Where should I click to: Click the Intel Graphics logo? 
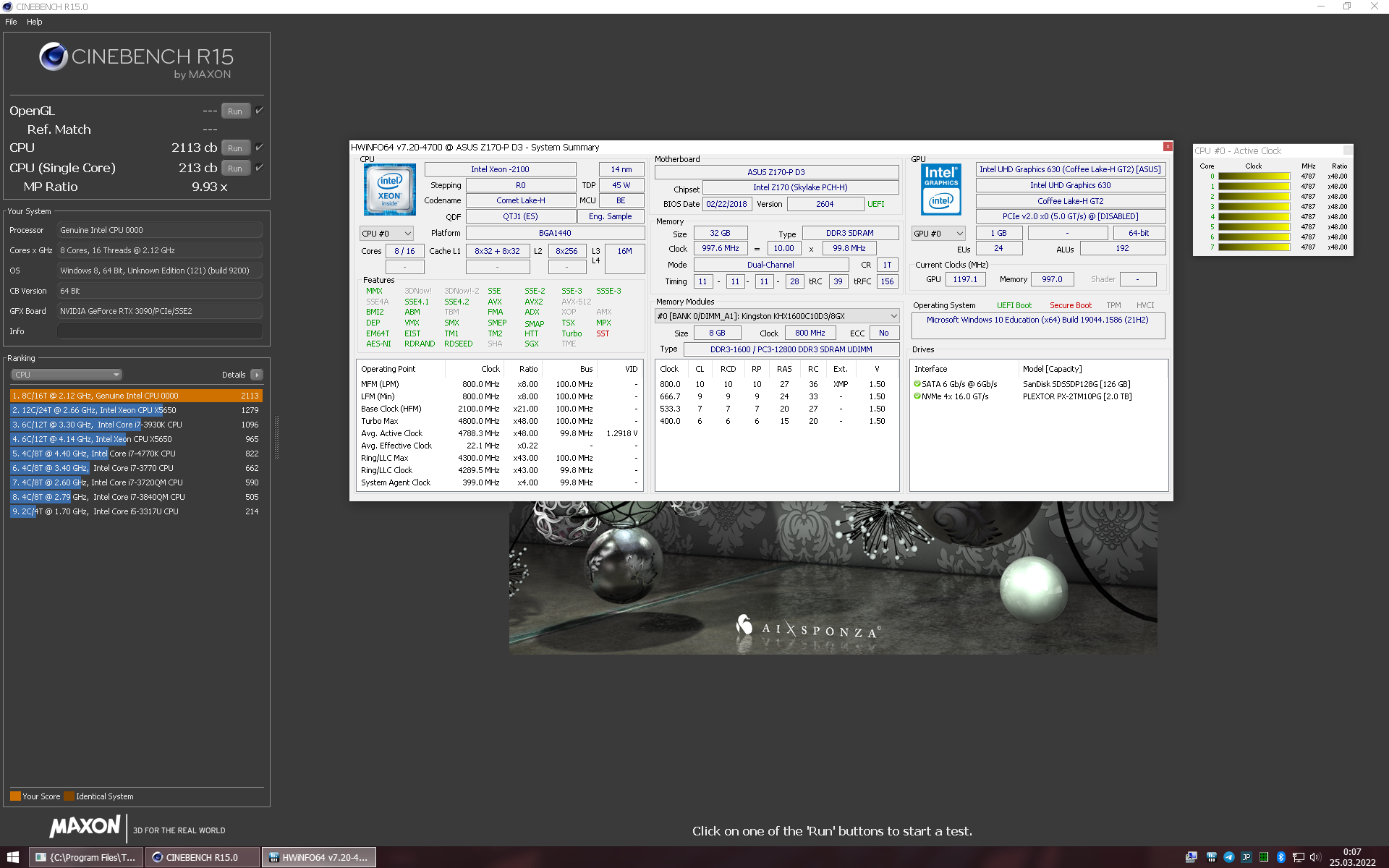click(940, 190)
